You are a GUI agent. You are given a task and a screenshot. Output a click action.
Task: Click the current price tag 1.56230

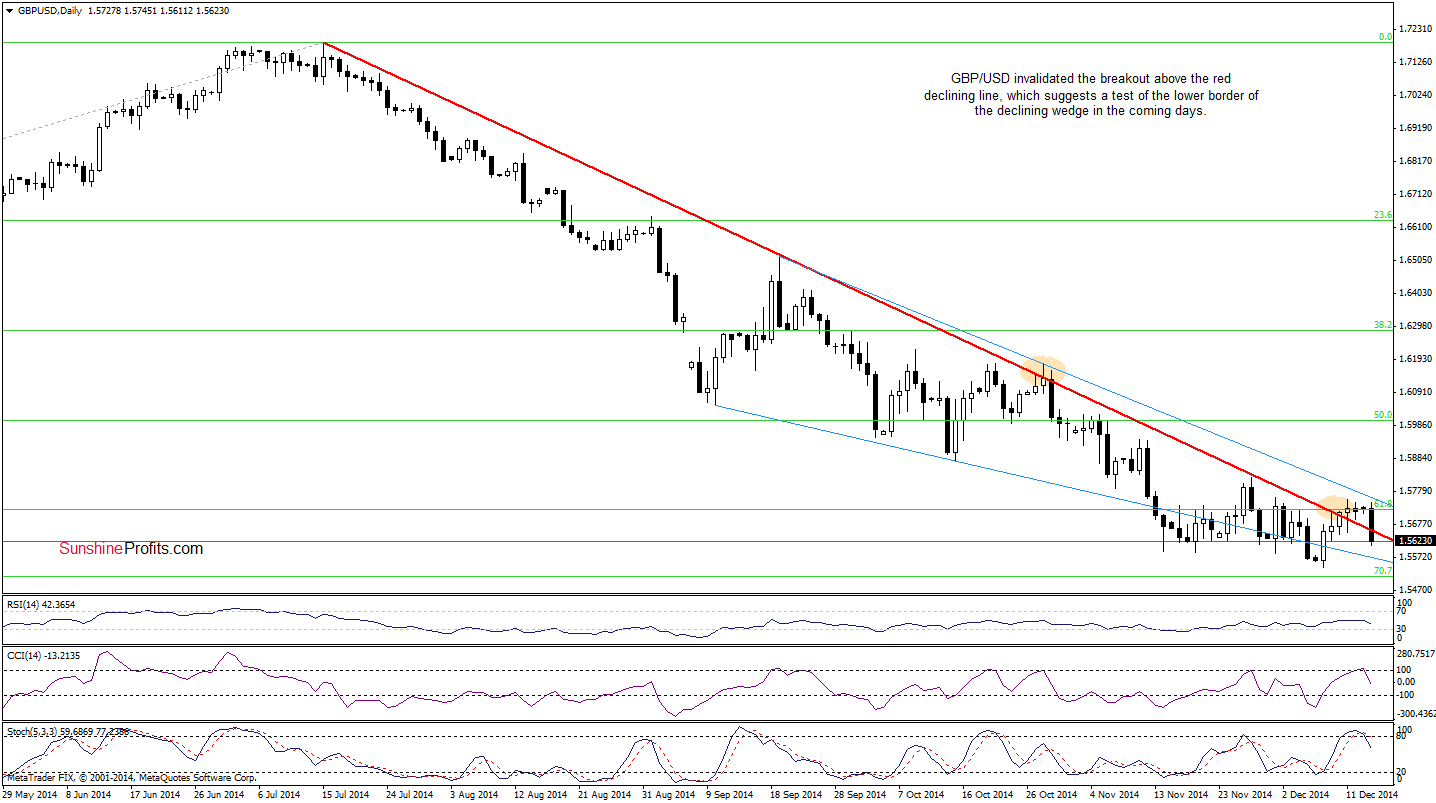click(x=1414, y=540)
